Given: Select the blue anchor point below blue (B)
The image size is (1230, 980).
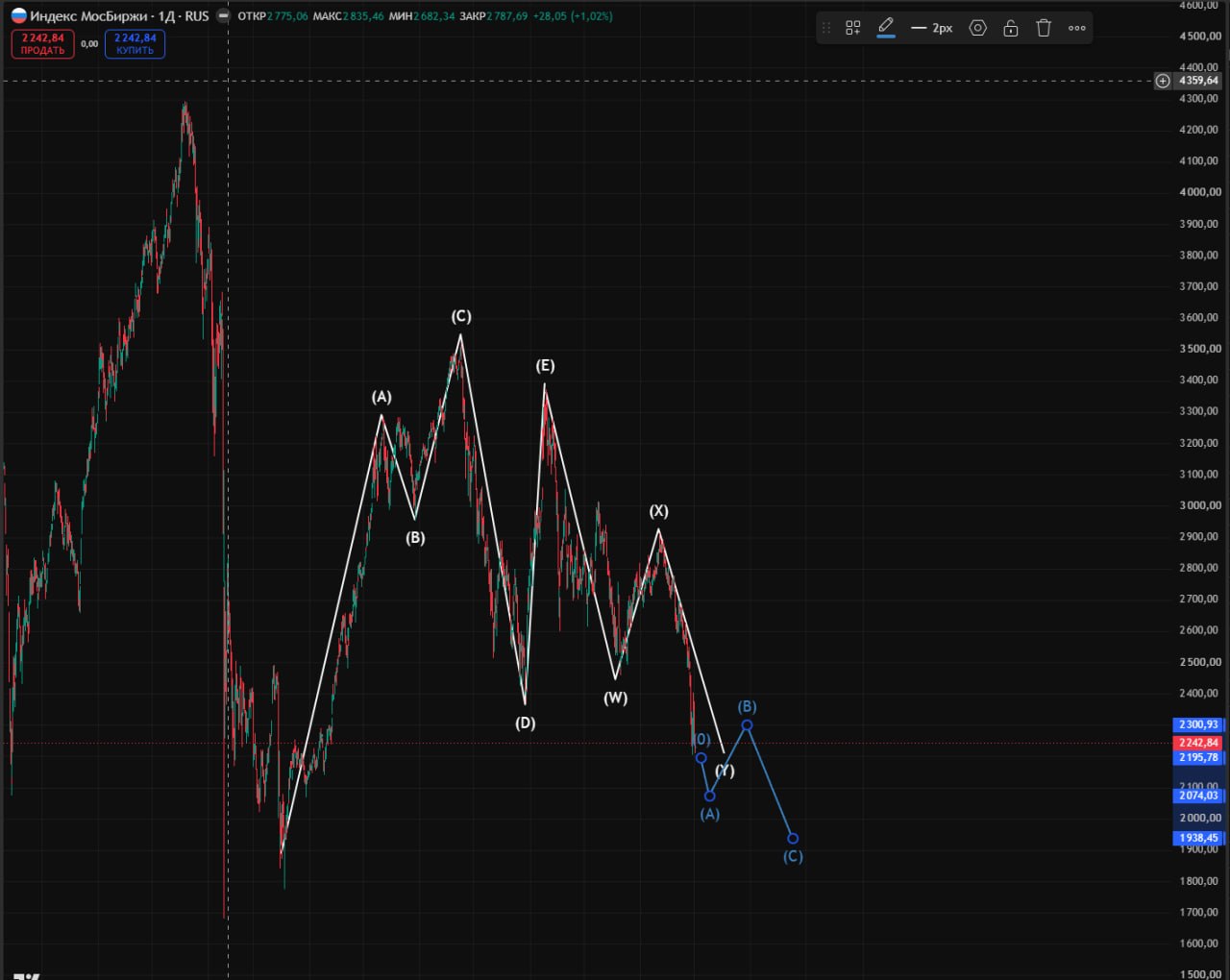Looking at the screenshot, I should pyautogui.click(x=747, y=725).
